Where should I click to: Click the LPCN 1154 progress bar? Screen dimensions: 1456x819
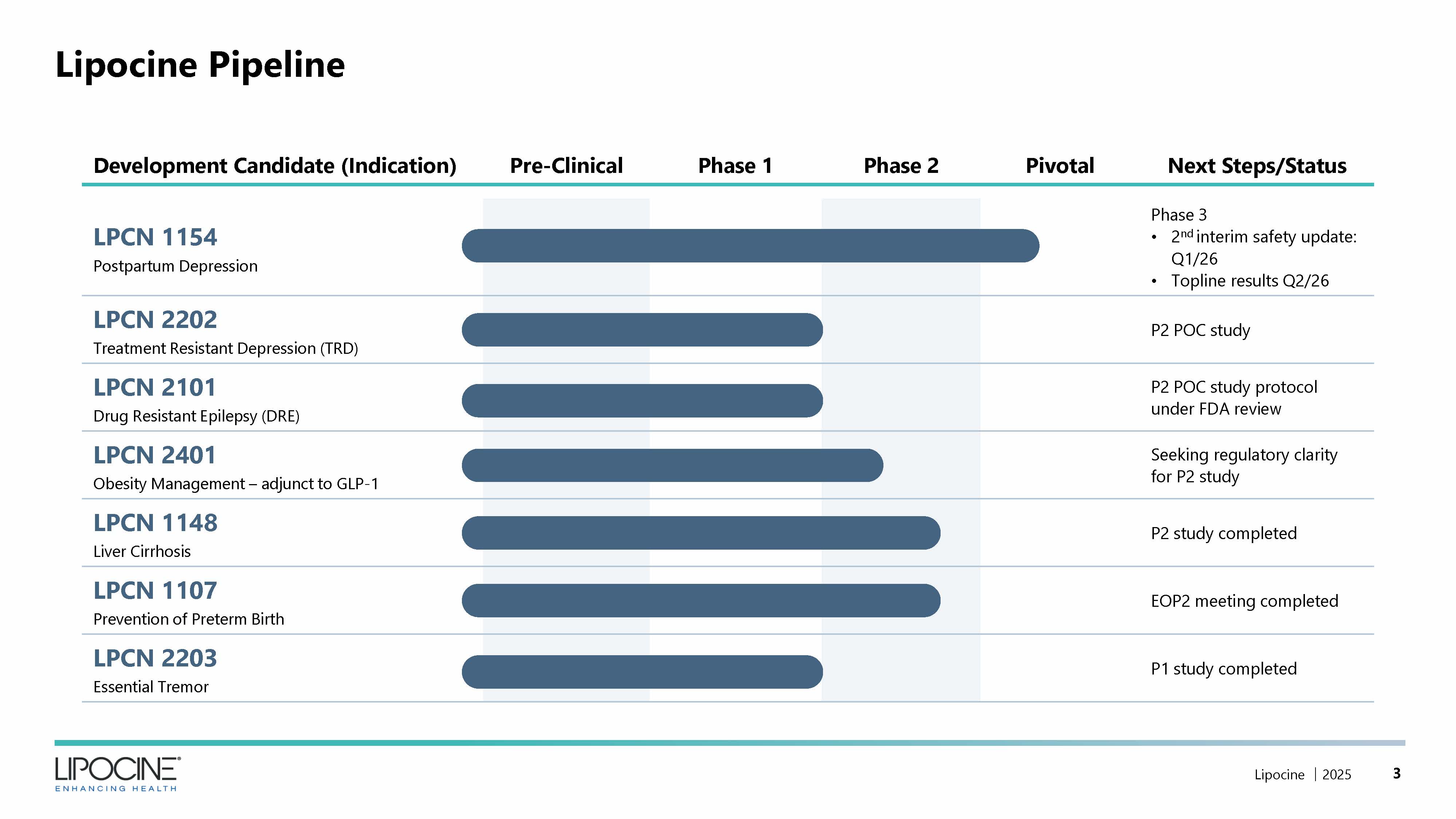(750, 246)
